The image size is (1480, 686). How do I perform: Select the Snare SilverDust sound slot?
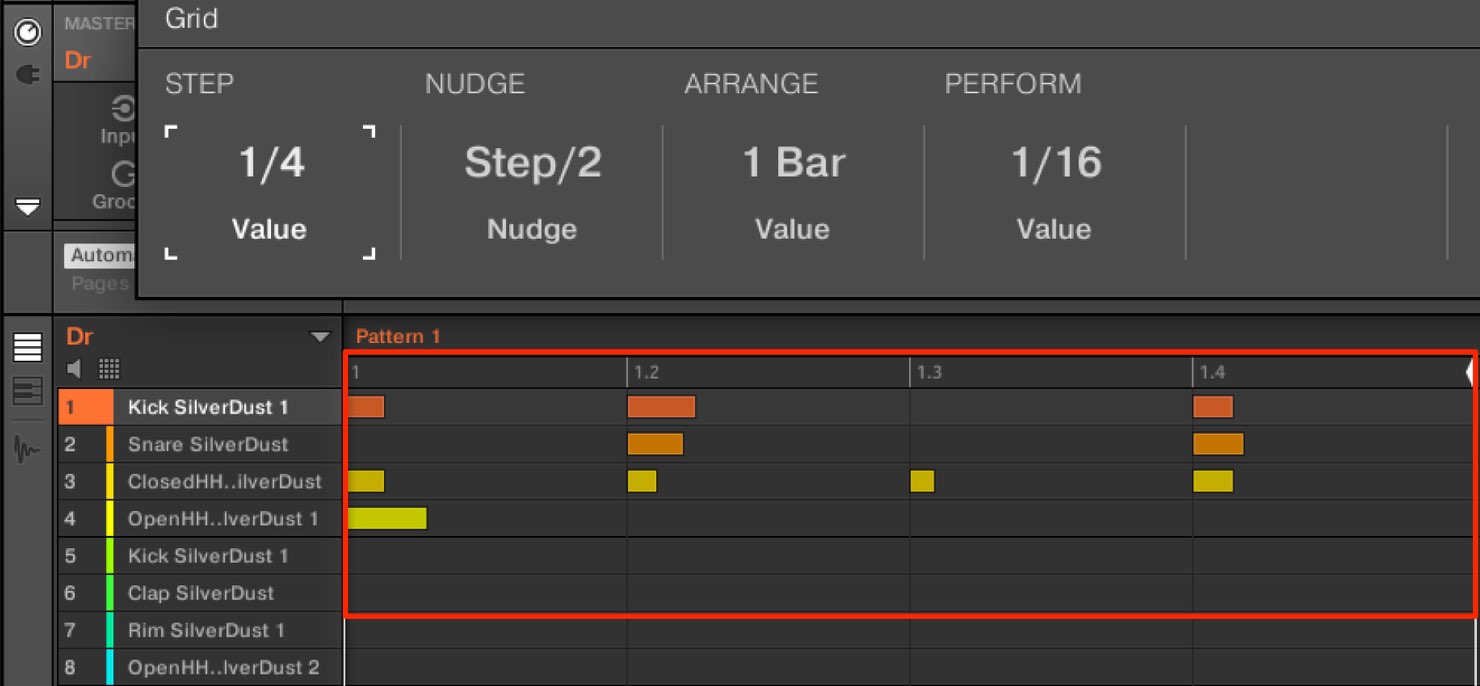200,444
